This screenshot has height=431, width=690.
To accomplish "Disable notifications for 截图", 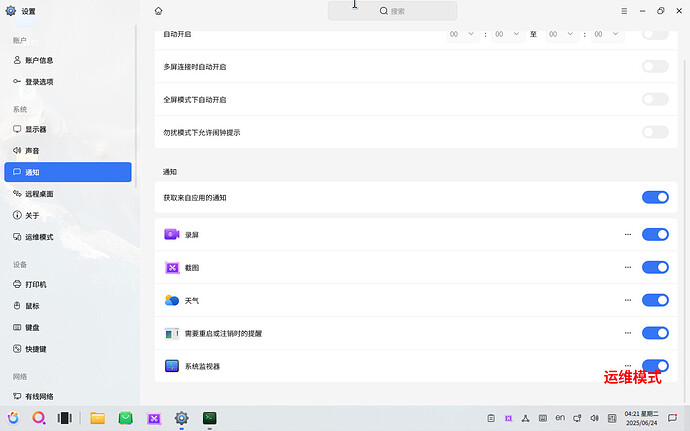I will (x=655, y=267).
